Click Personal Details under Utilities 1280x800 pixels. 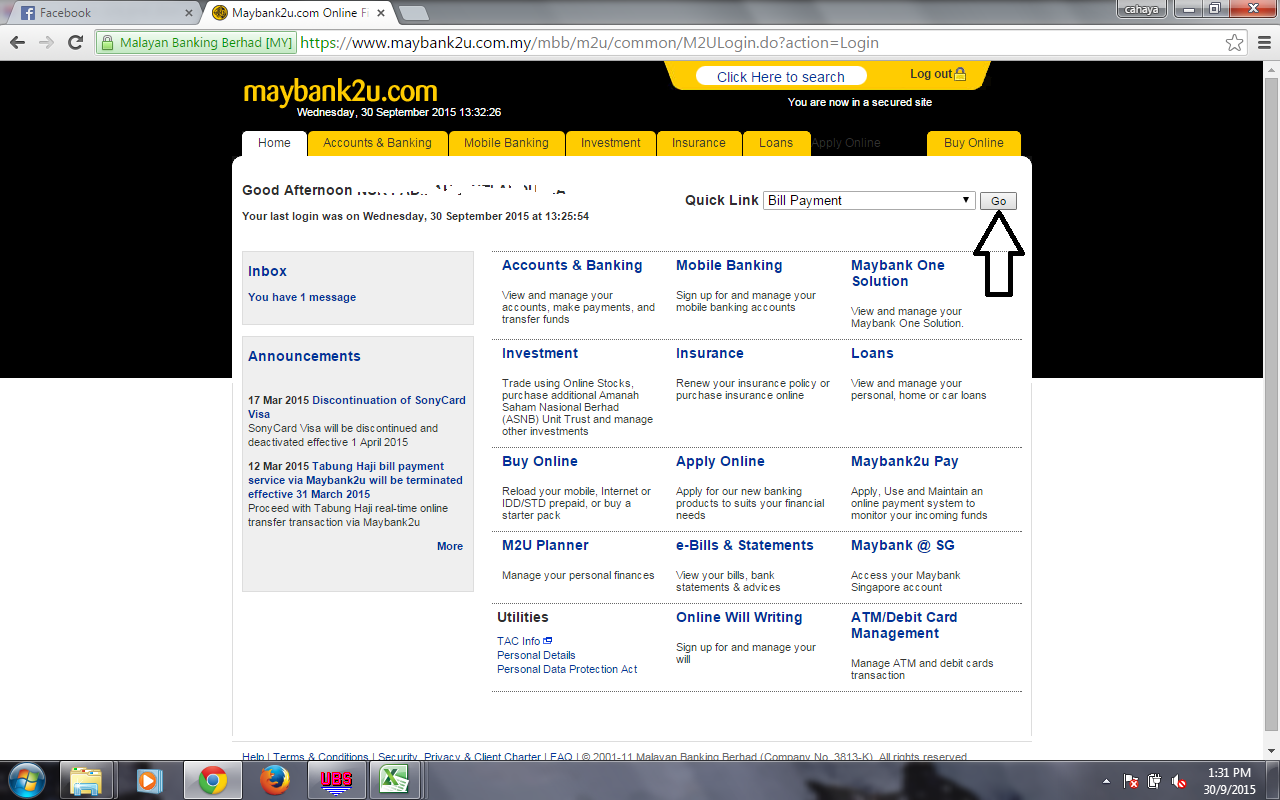click(x=536, y=655)
